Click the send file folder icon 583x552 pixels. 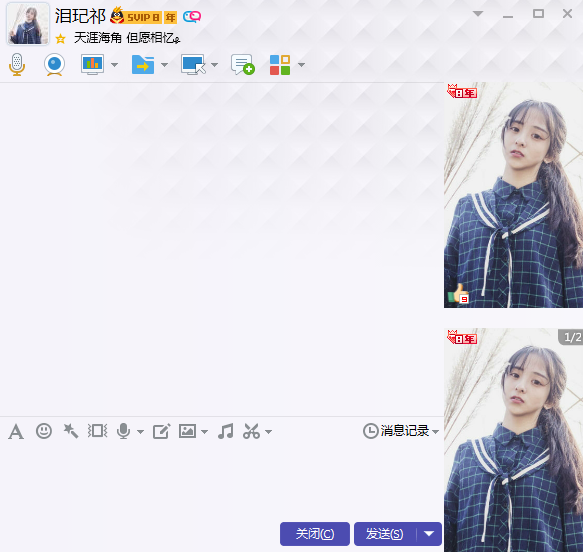[143, 65]
